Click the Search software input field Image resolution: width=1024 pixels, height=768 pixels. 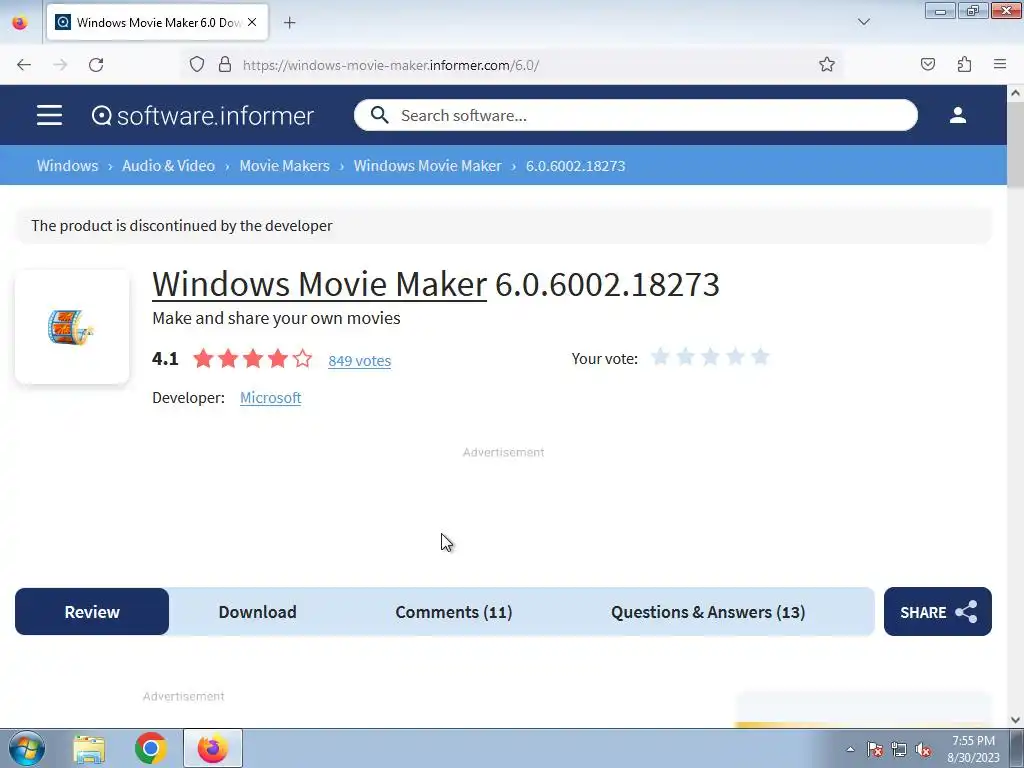[635, 115]
